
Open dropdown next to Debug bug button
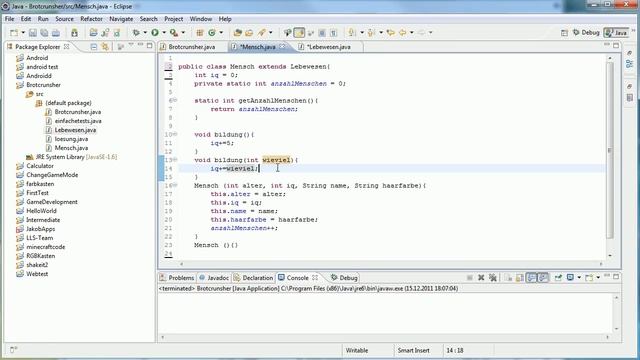tap(144, 33)
